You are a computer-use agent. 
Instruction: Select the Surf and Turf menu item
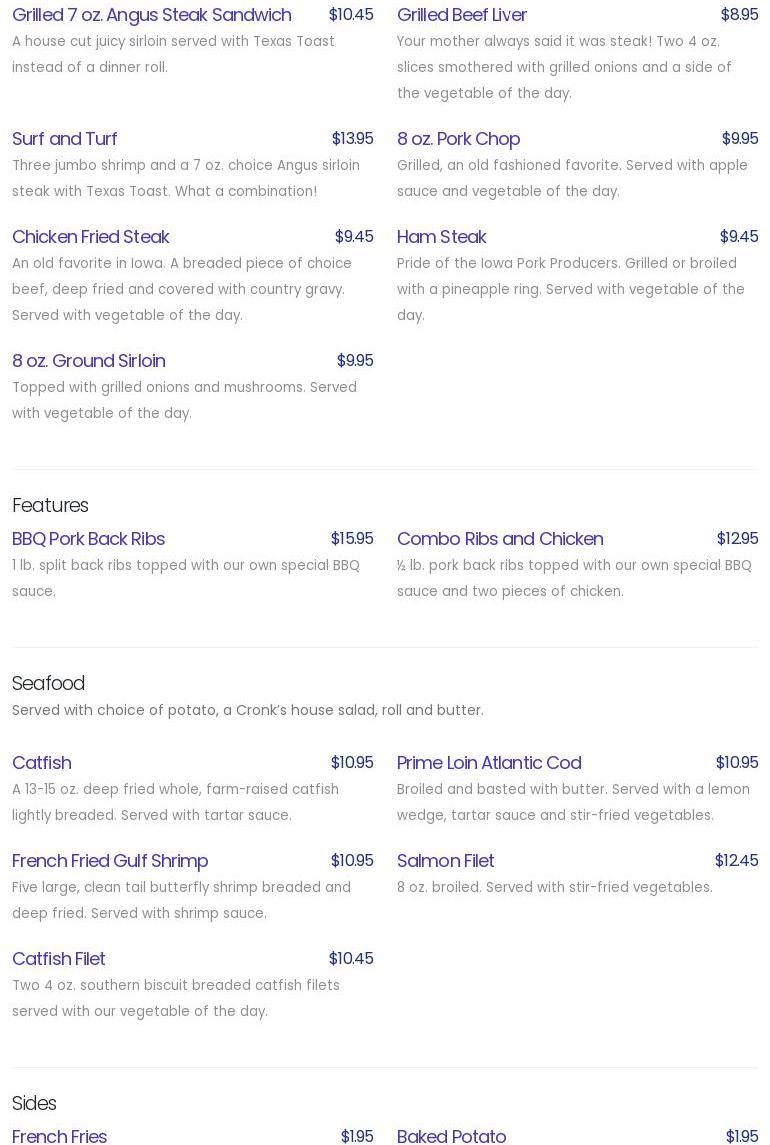pyautogui.click(x=64, y=139)
